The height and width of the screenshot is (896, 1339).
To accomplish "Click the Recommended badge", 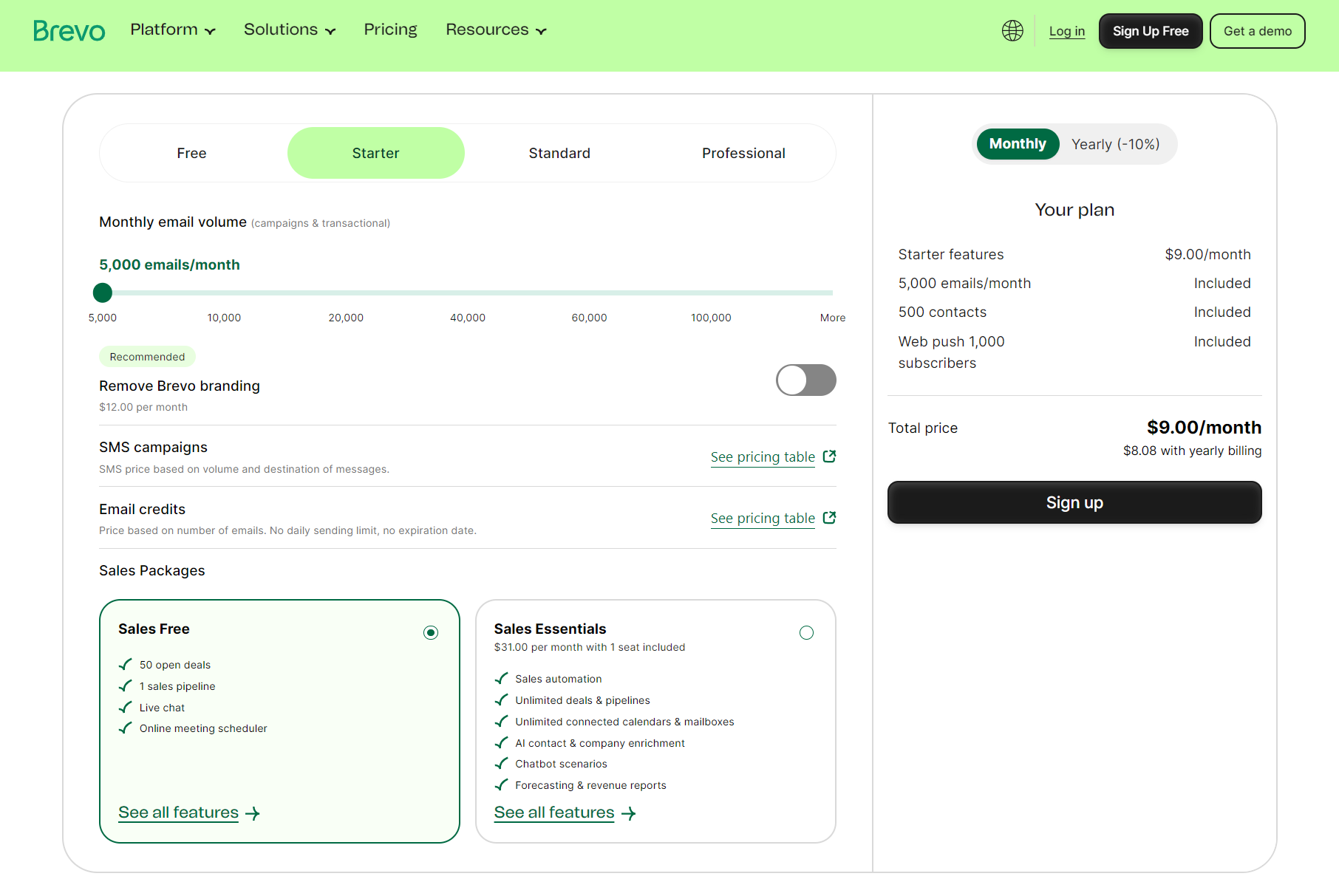I will coord(147,357).
